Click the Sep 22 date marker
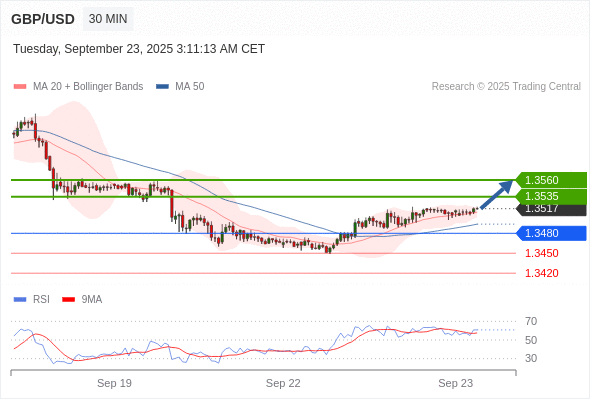590x400 pixels. coord(283,383)
